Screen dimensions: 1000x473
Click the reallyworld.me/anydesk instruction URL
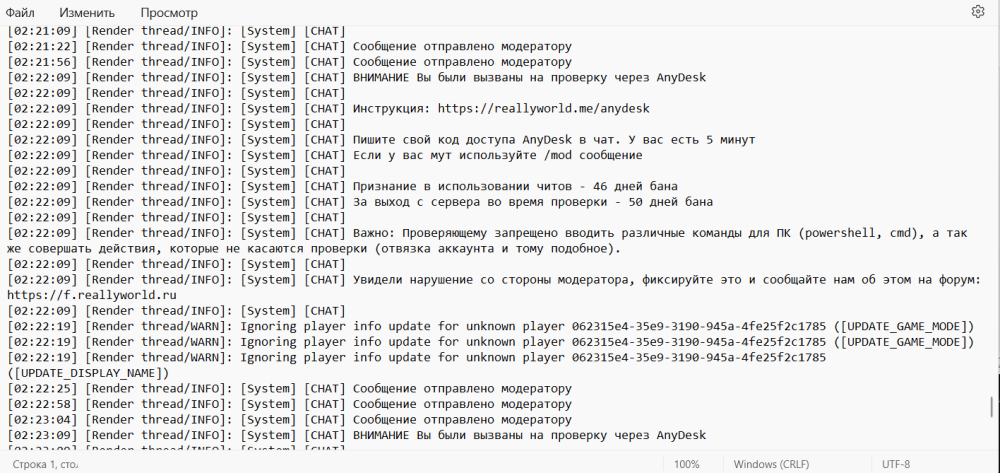(x=543, y=108)
